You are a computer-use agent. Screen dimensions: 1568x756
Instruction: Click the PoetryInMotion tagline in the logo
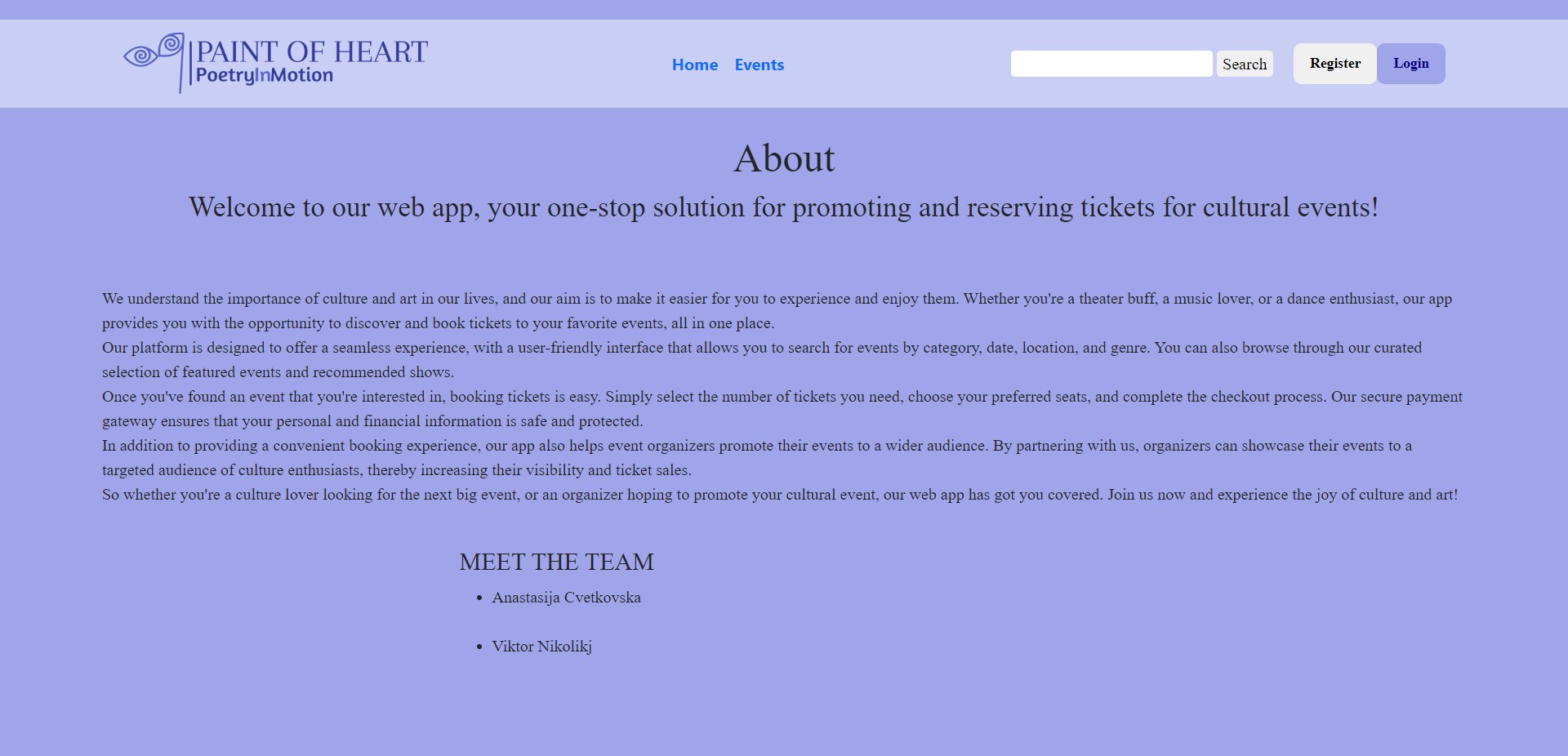tap(265, 76)
